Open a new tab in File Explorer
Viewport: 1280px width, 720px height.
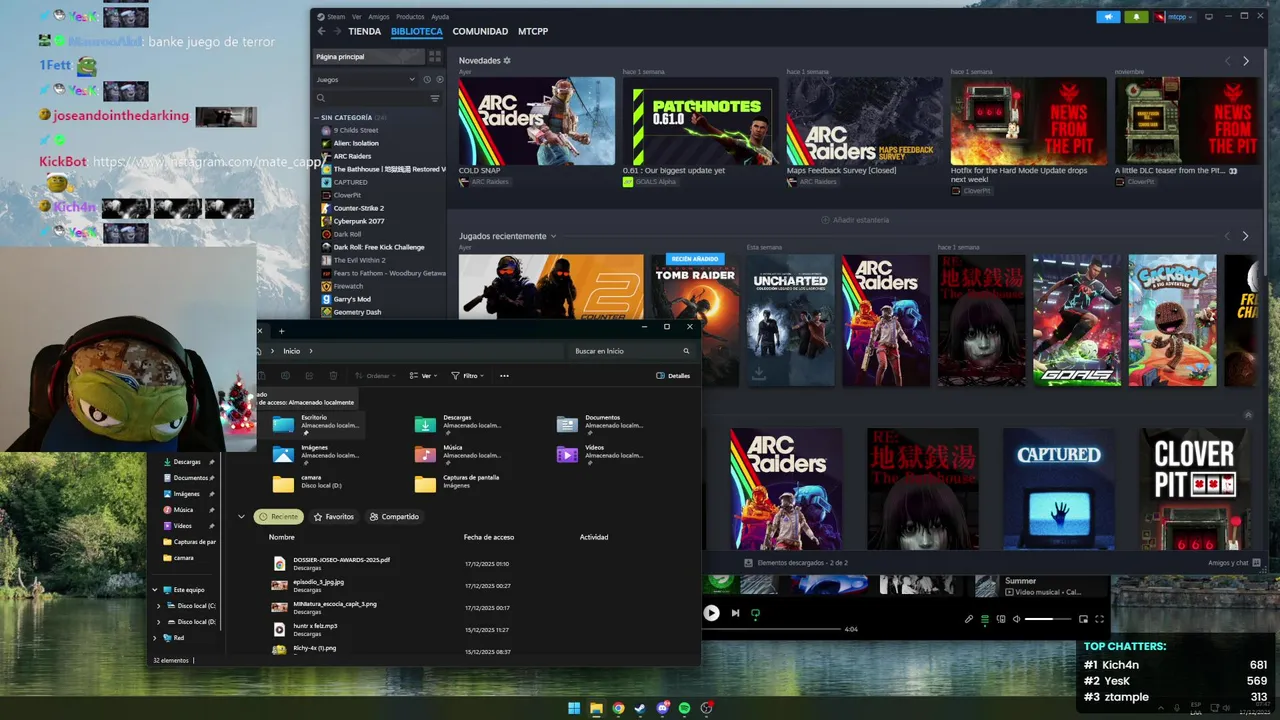[x=281, y=331]
